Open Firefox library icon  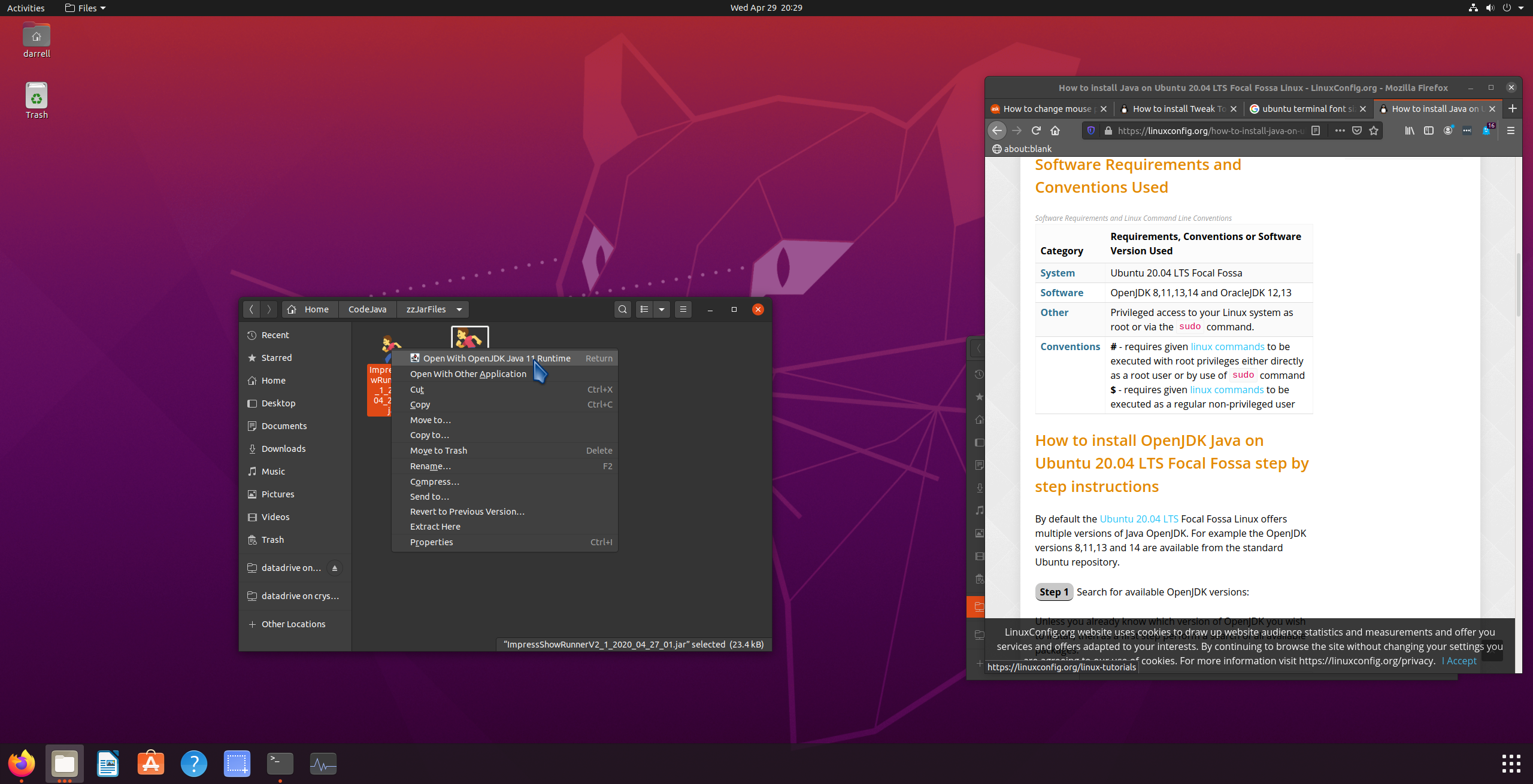pyautogui.click(x=1409, y=130)
